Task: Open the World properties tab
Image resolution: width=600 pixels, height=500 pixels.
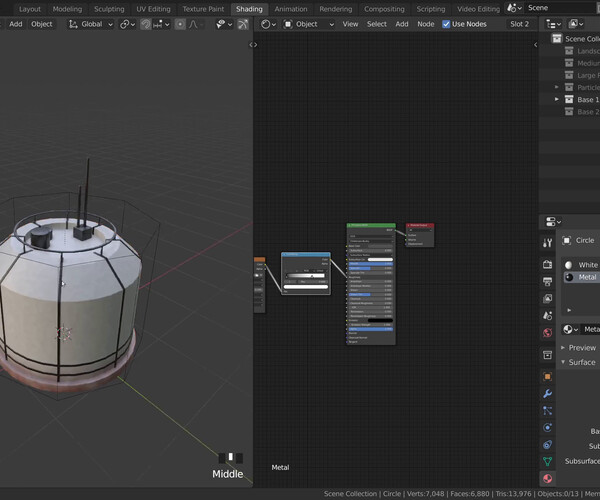Action: (548, 332)
